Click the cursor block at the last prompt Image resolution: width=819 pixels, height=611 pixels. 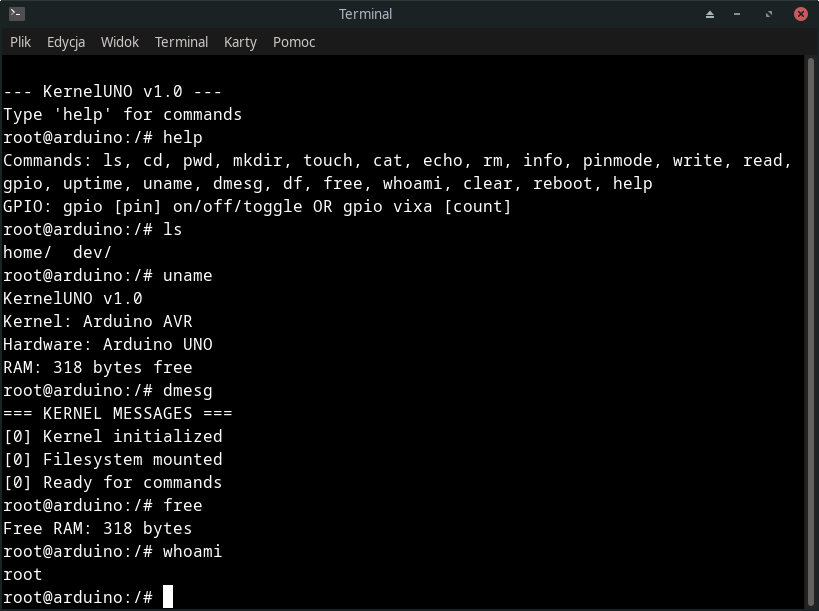coord(168,597)
